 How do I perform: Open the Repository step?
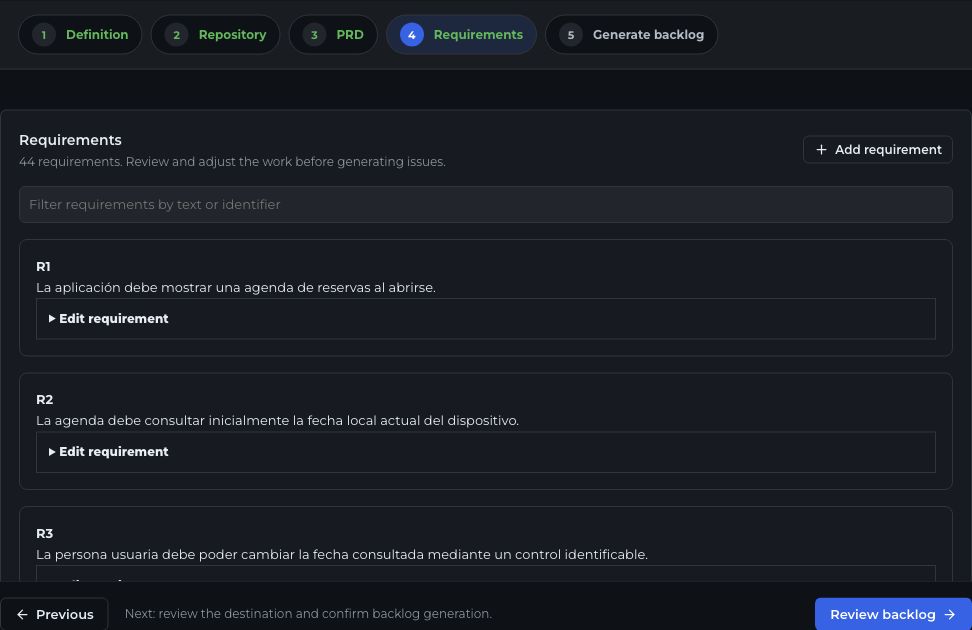[x=215, y=35]
